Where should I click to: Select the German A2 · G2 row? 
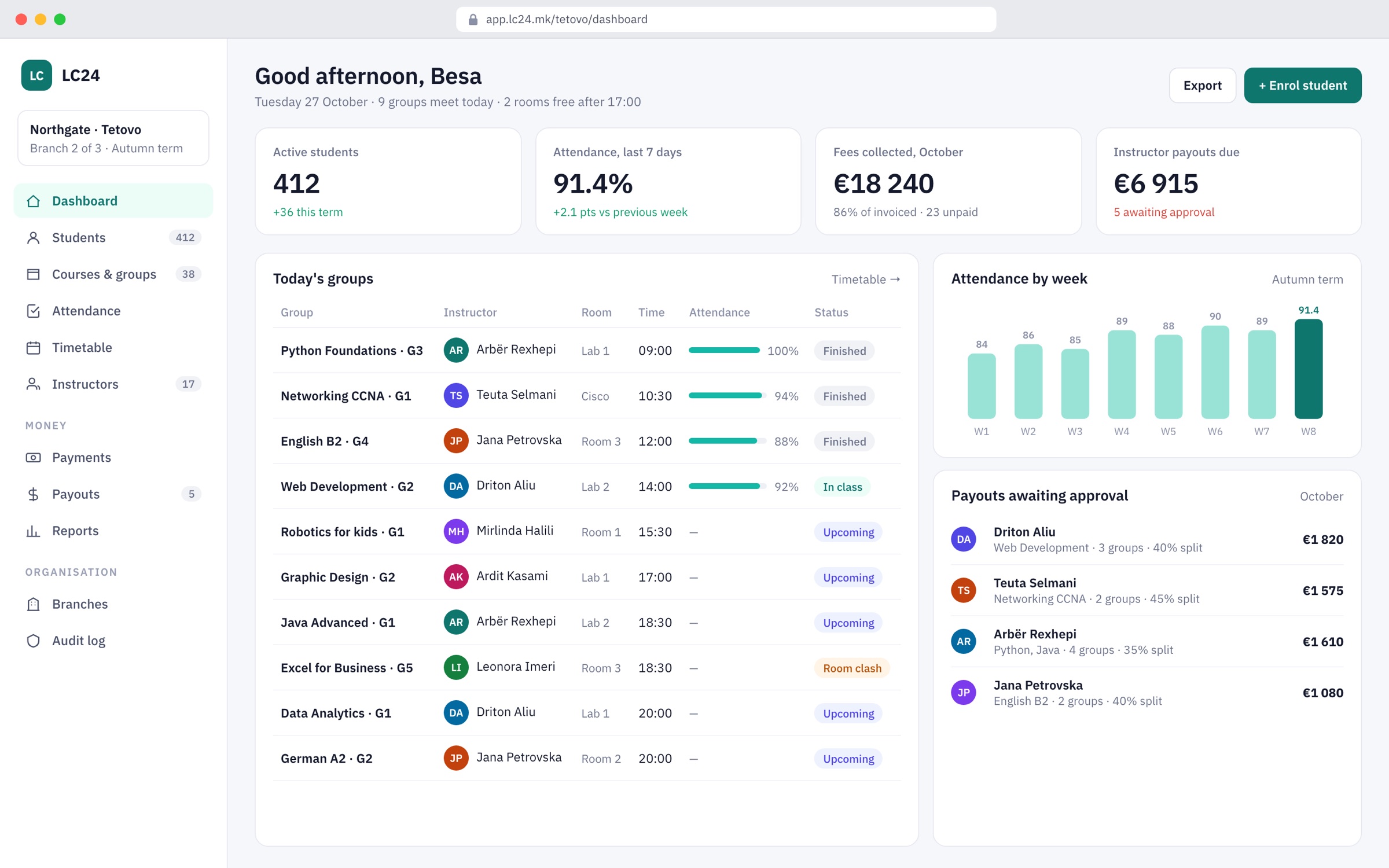click(587, 758)
